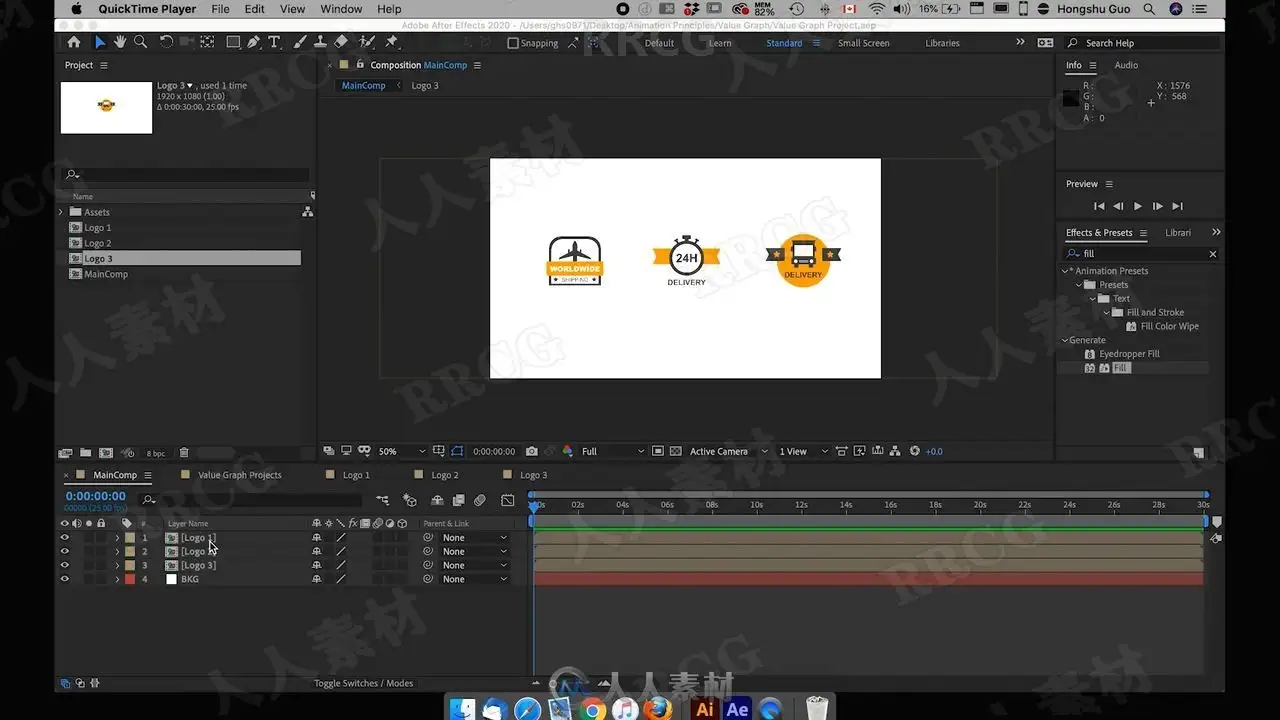Click the channel and color management icon
The height and width of the screenshot is (720, 1280).
click(567, 451)
